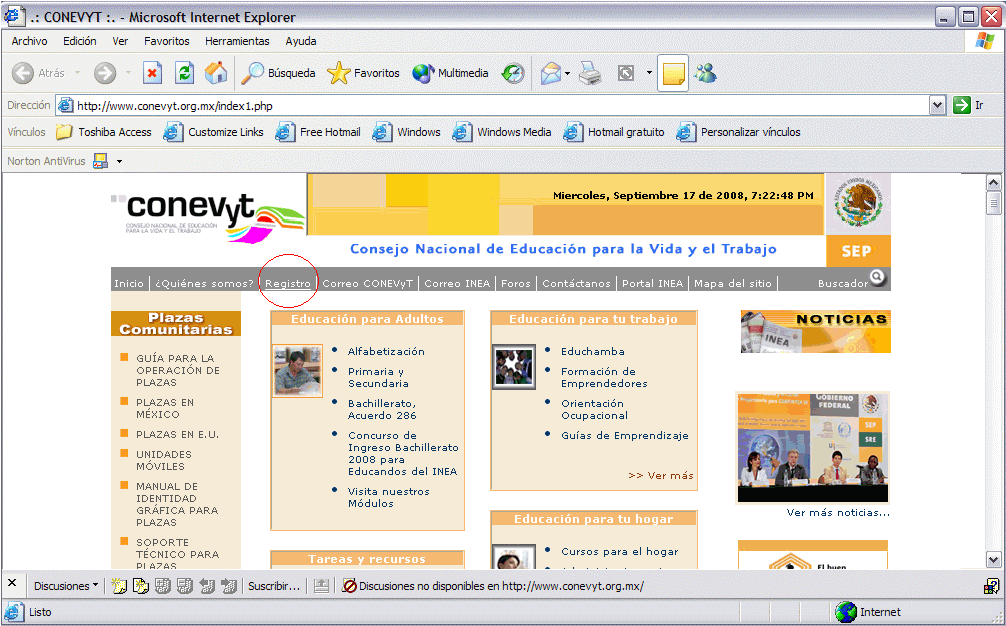Image resolution: width=1006 pixels, height=626 pixels.
Task: Click the Refresh page icon
Action: tap(184, 73)
